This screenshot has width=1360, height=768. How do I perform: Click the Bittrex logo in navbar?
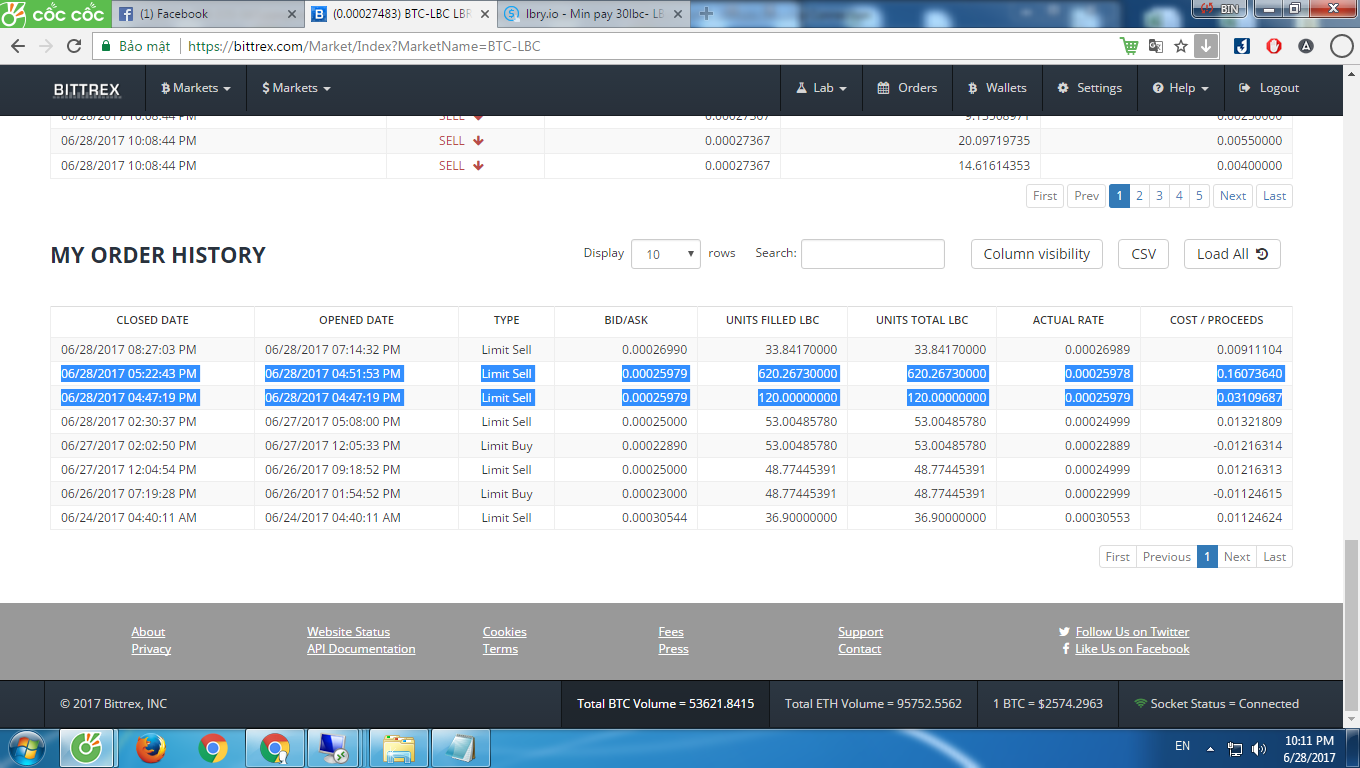pyautogui.click(x=87, y=89)
